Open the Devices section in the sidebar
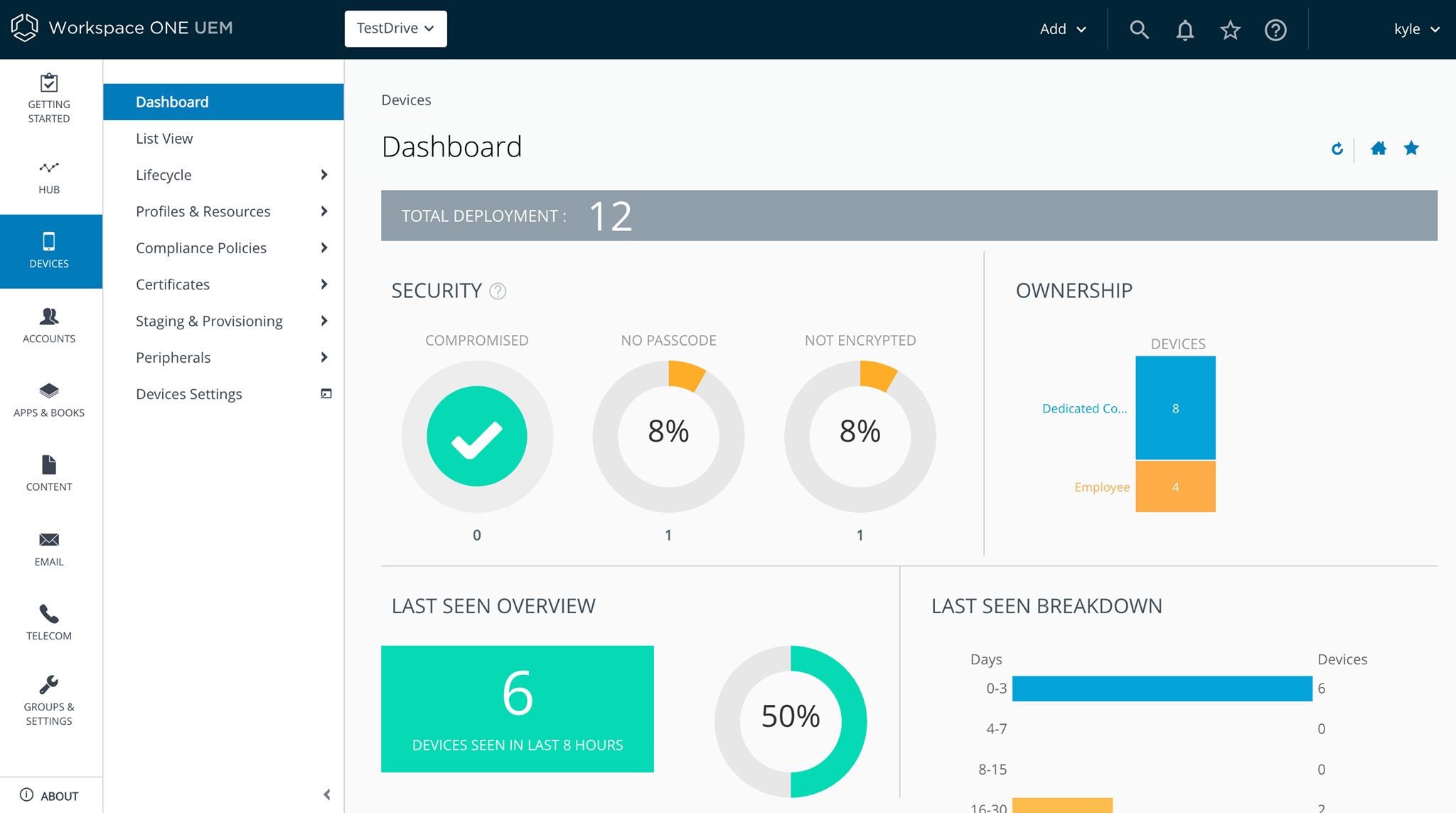 [x=48, y=251]
